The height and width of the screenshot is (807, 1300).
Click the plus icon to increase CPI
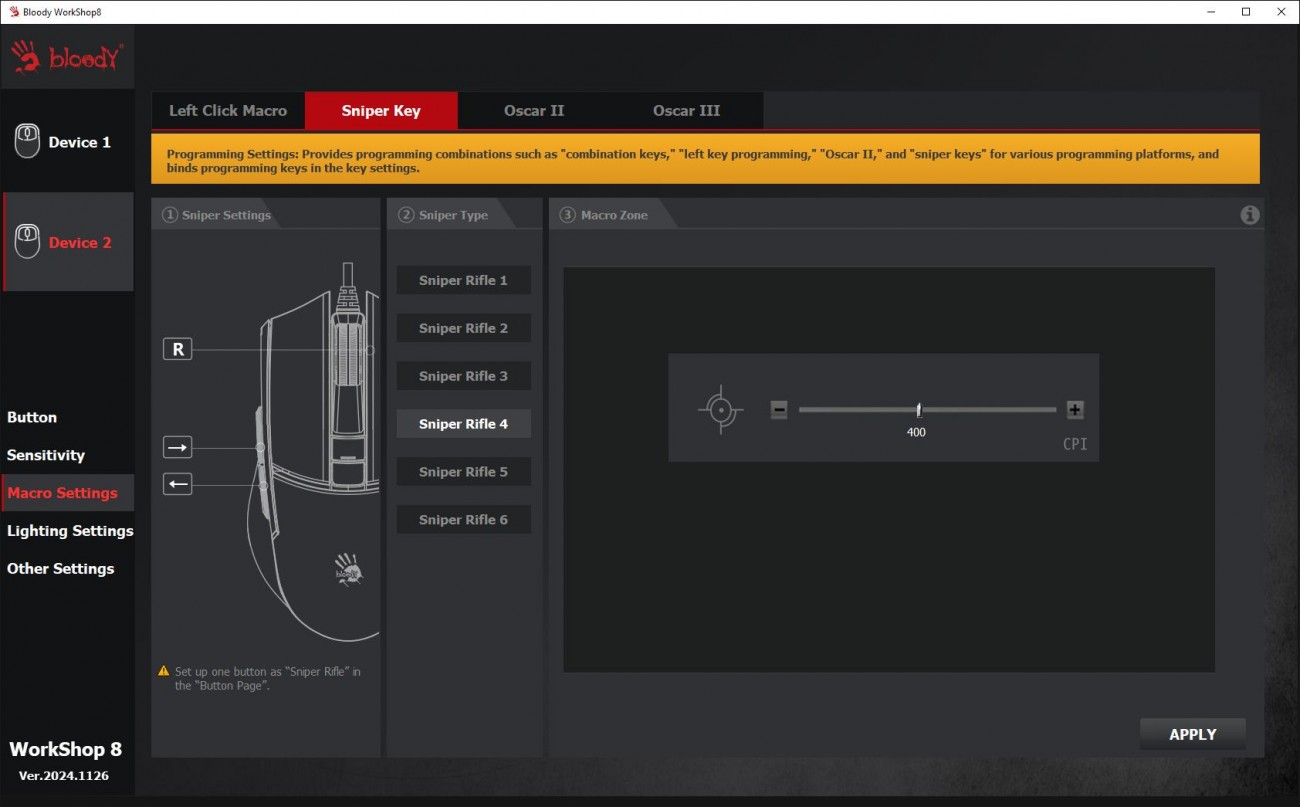coord(1075,410)
